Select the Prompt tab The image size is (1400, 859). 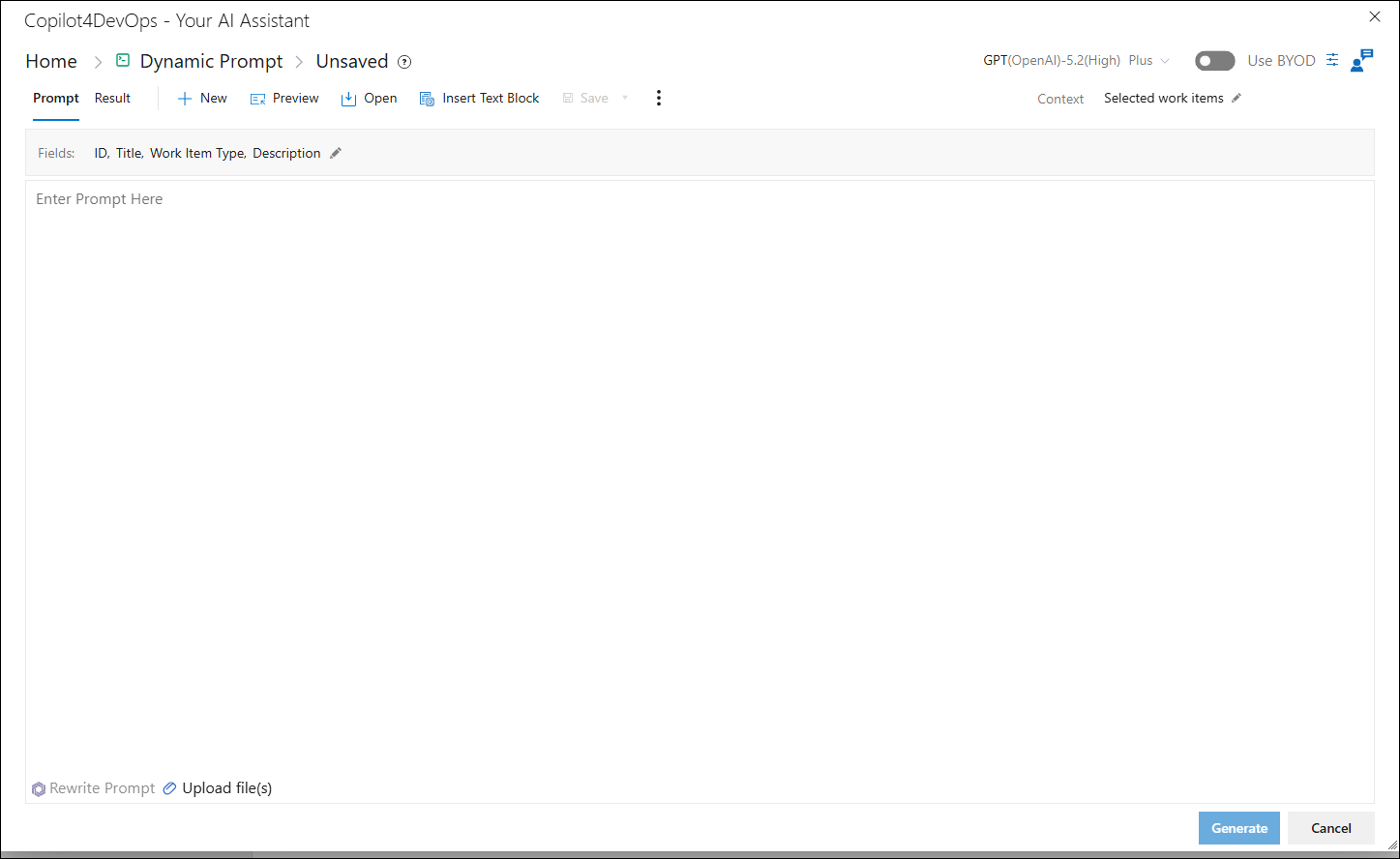pos(56,98)
